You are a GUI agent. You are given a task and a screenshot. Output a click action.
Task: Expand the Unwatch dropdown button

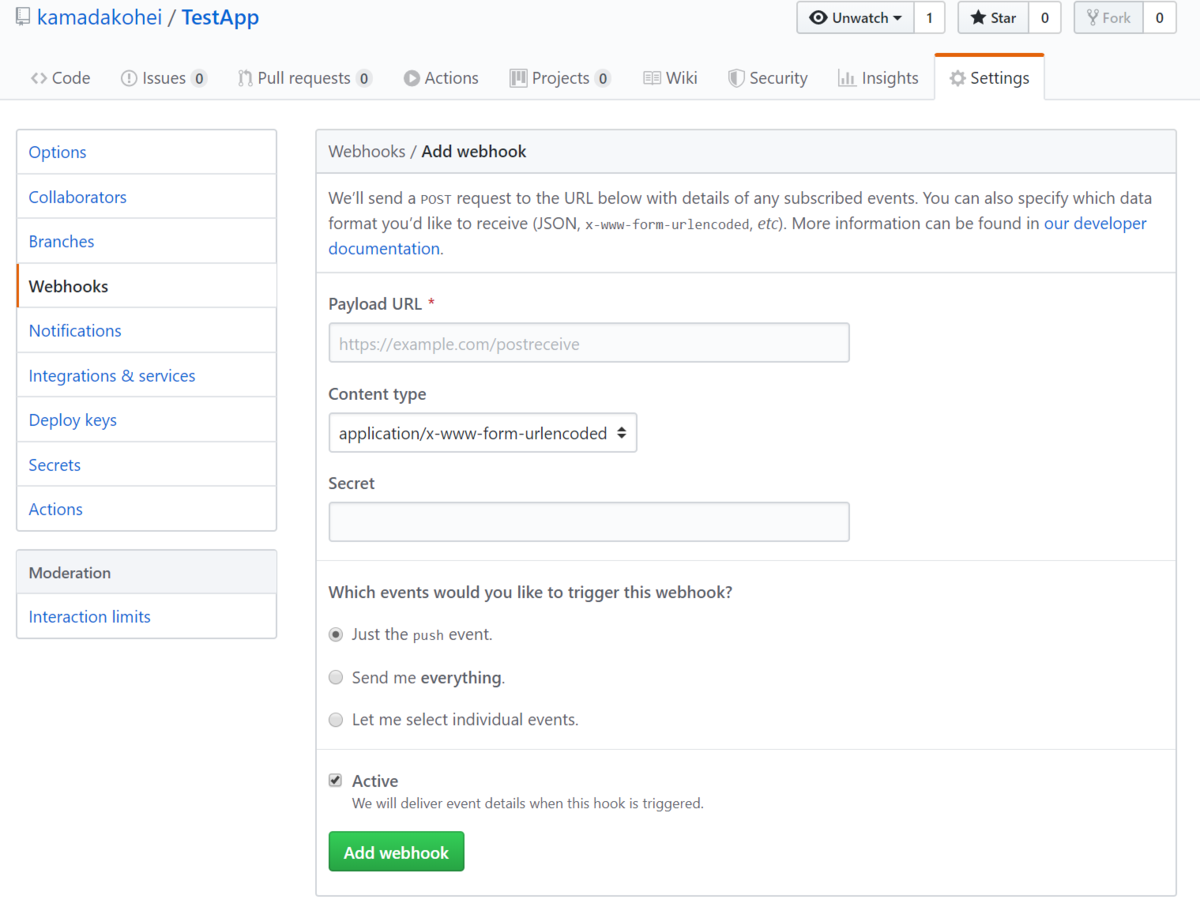coord(856,18)
